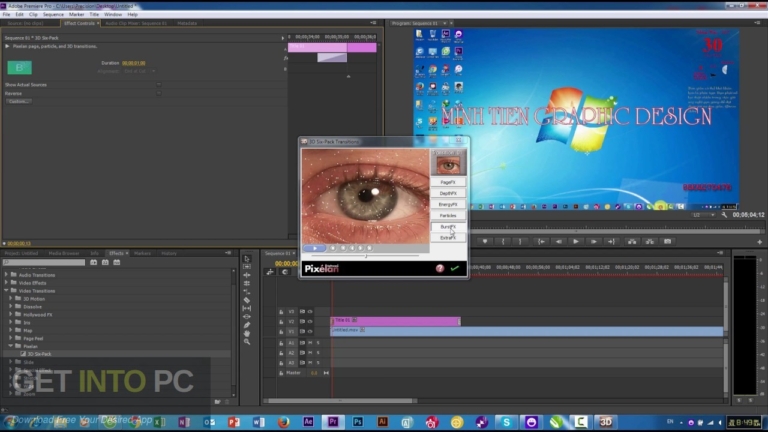Click the Particles button
768x432 pixels.
point(448,216)
